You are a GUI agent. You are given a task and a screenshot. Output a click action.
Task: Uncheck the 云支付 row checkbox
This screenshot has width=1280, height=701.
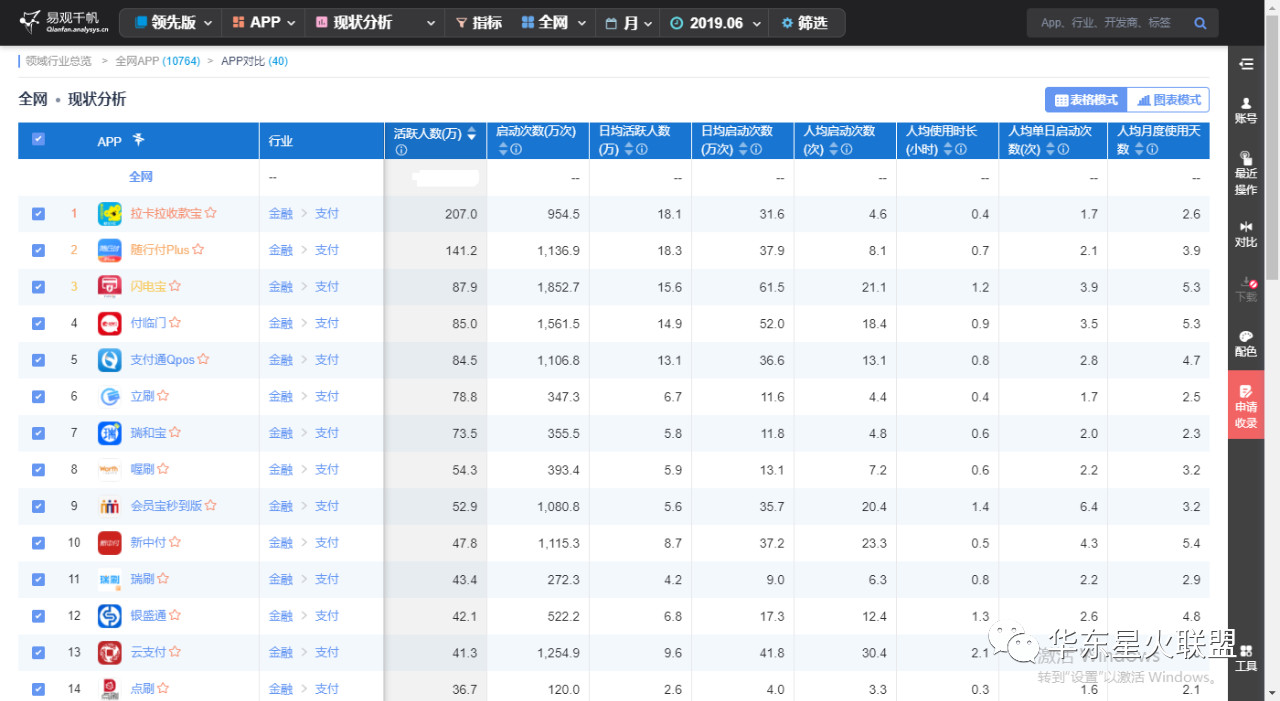click(x=38, y=653)
